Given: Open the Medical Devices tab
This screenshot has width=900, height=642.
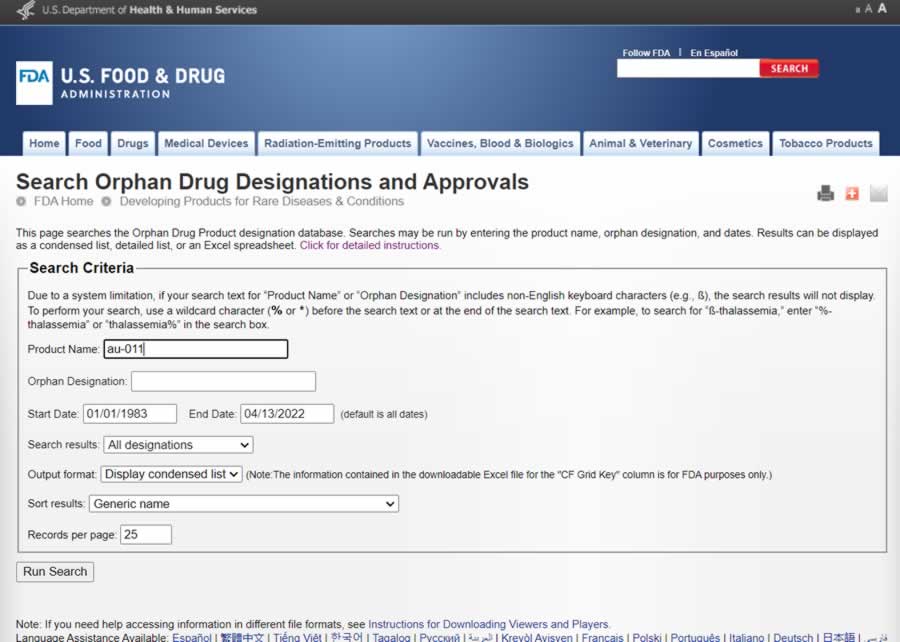Looking at the screenshot, I should click(206, 143).
